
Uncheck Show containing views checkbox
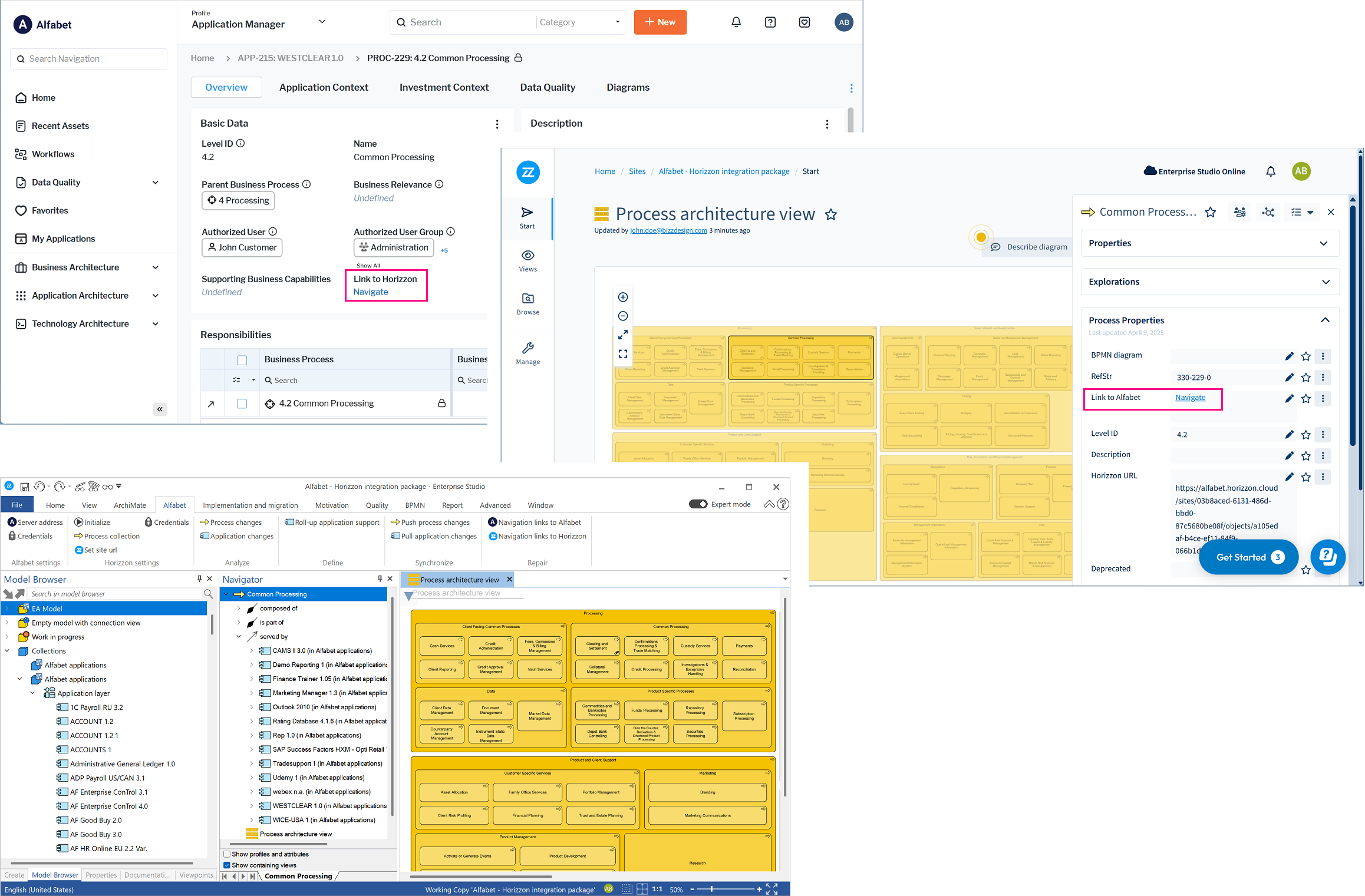click(x=227, y=865)
